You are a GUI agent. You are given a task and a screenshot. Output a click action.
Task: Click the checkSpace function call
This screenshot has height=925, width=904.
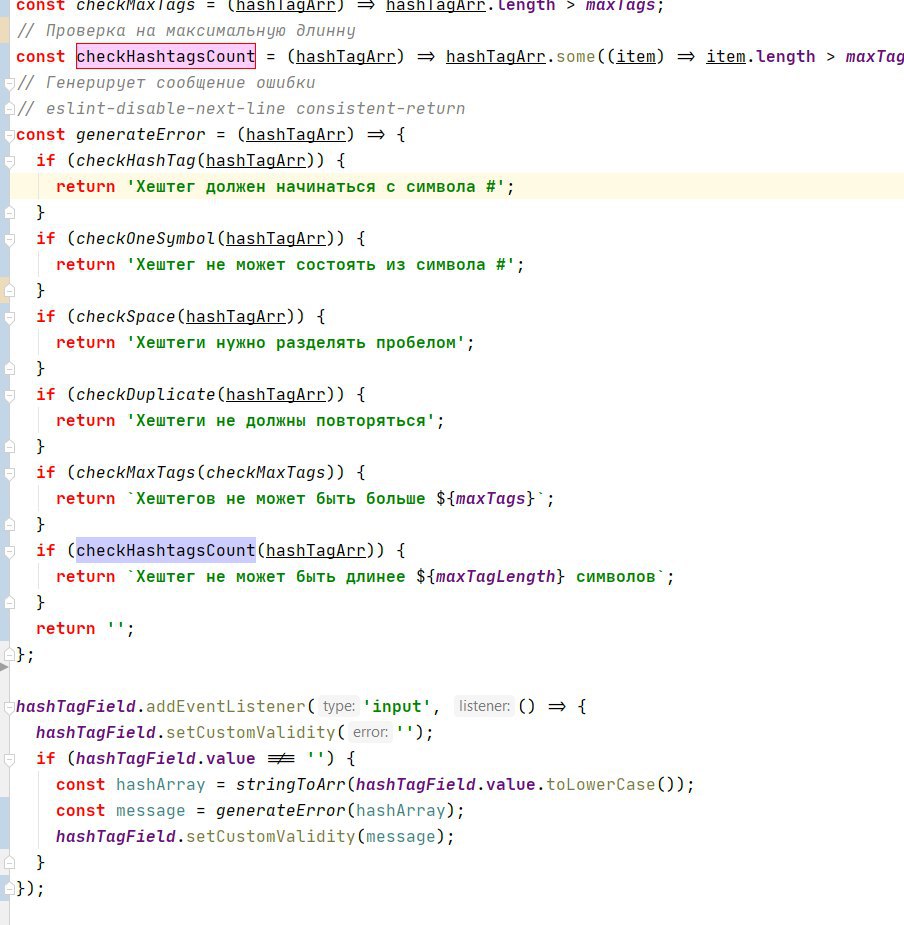coord(126,316)
